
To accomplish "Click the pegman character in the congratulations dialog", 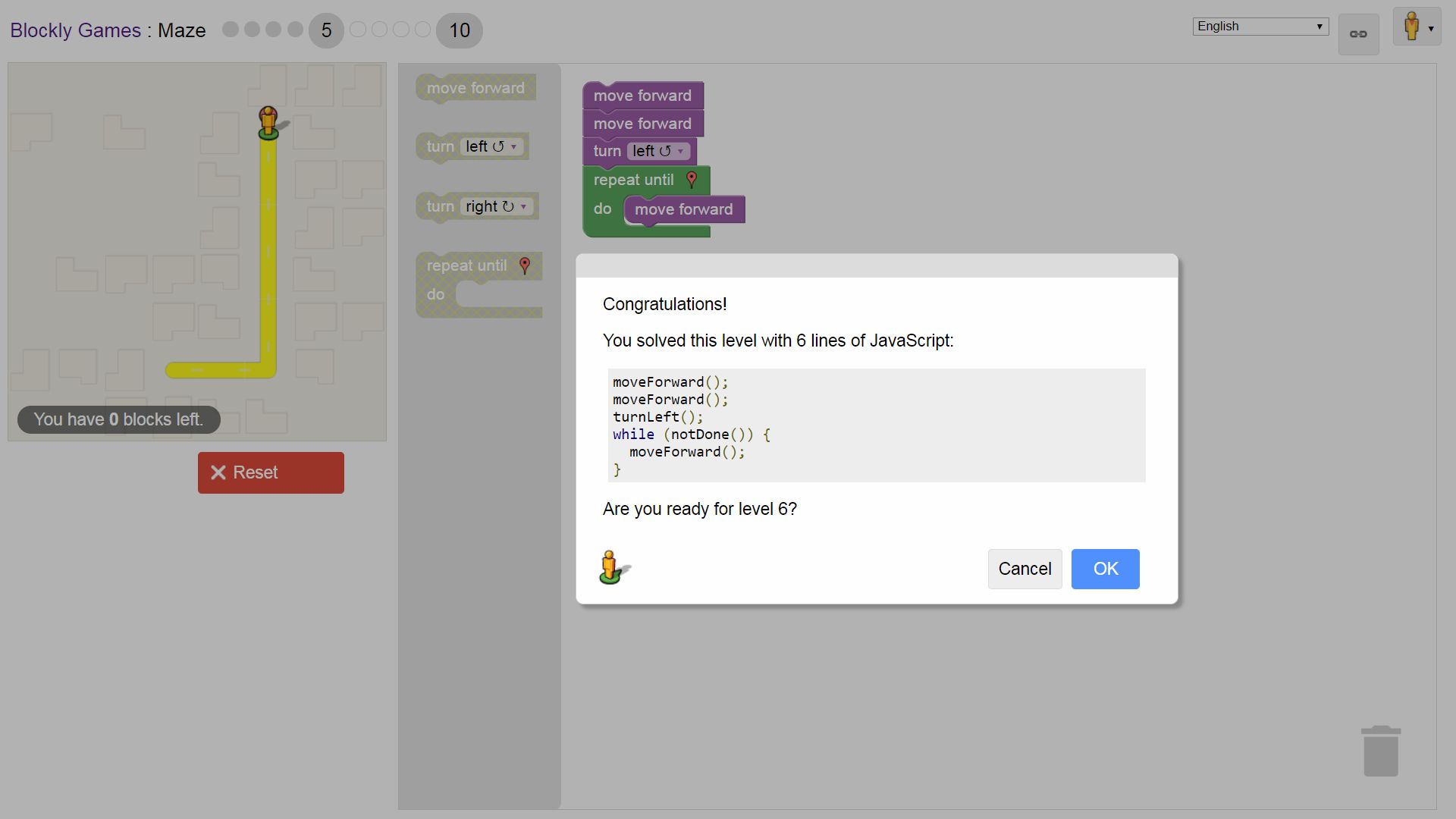I will click(611, 566).
